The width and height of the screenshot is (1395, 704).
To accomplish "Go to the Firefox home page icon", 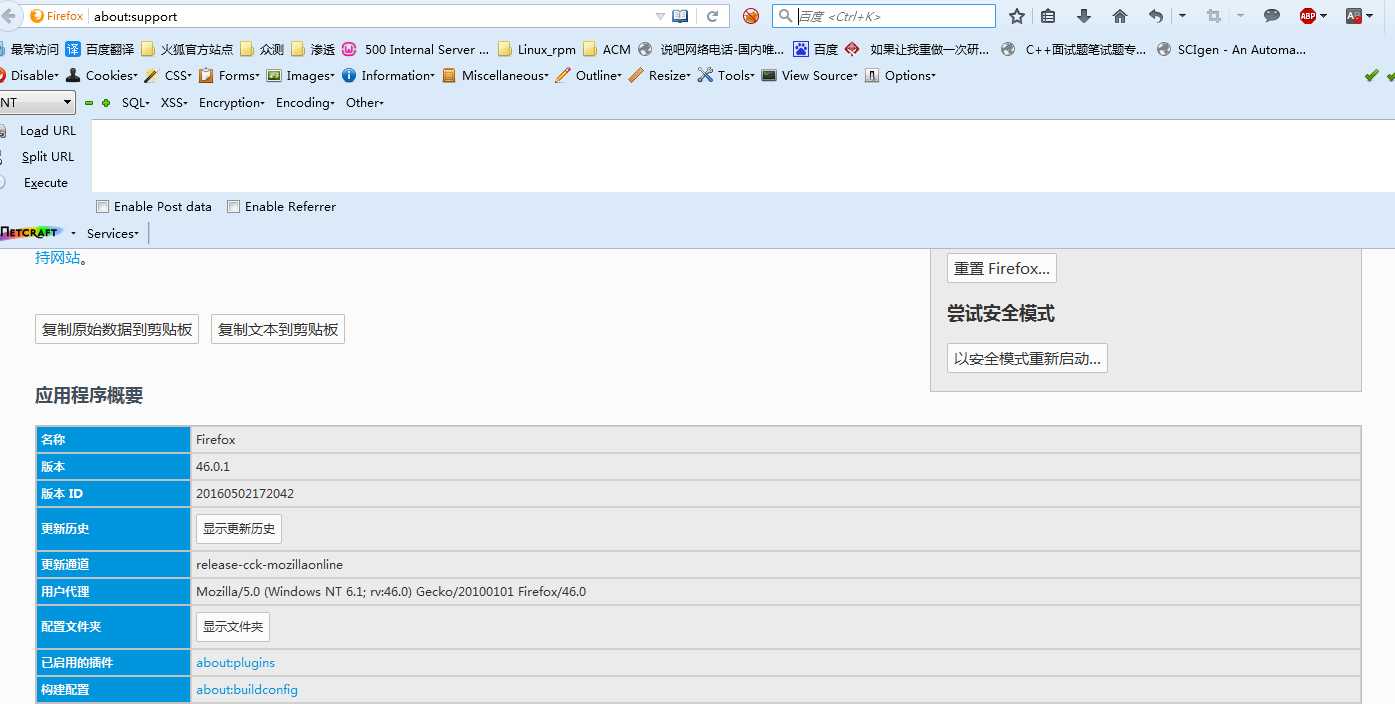I will click(1120, 16).
